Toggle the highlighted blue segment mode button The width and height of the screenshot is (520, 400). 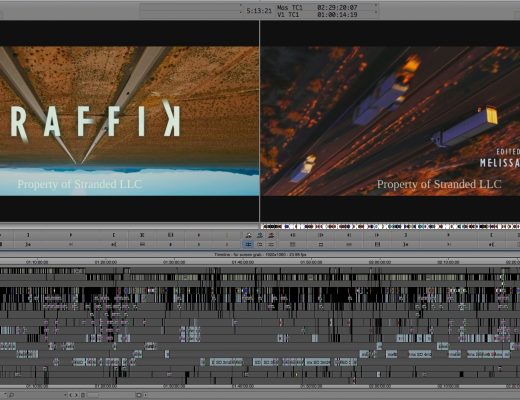(248, 244)
